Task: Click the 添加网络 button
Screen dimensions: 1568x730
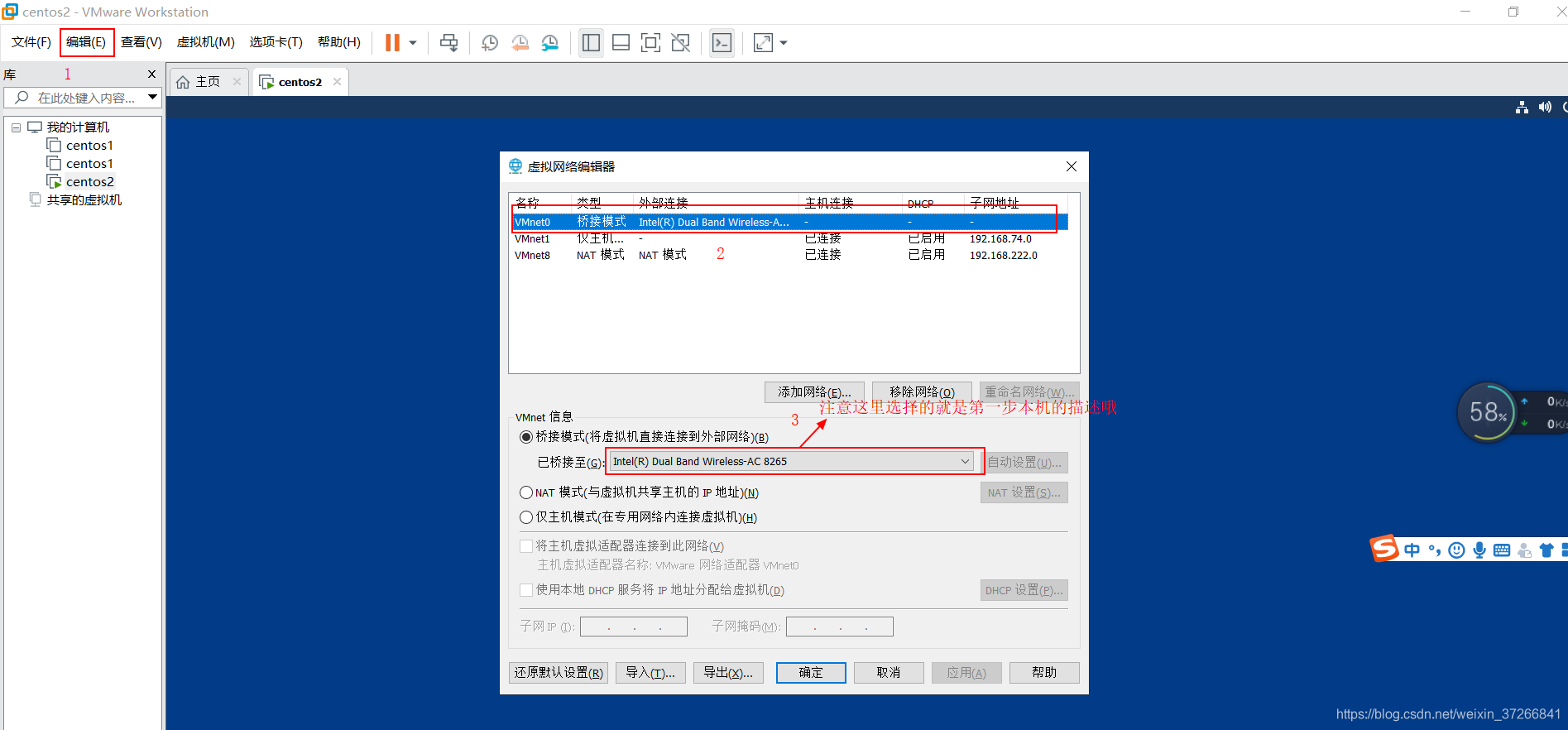Action: click(x=814, y=392)
